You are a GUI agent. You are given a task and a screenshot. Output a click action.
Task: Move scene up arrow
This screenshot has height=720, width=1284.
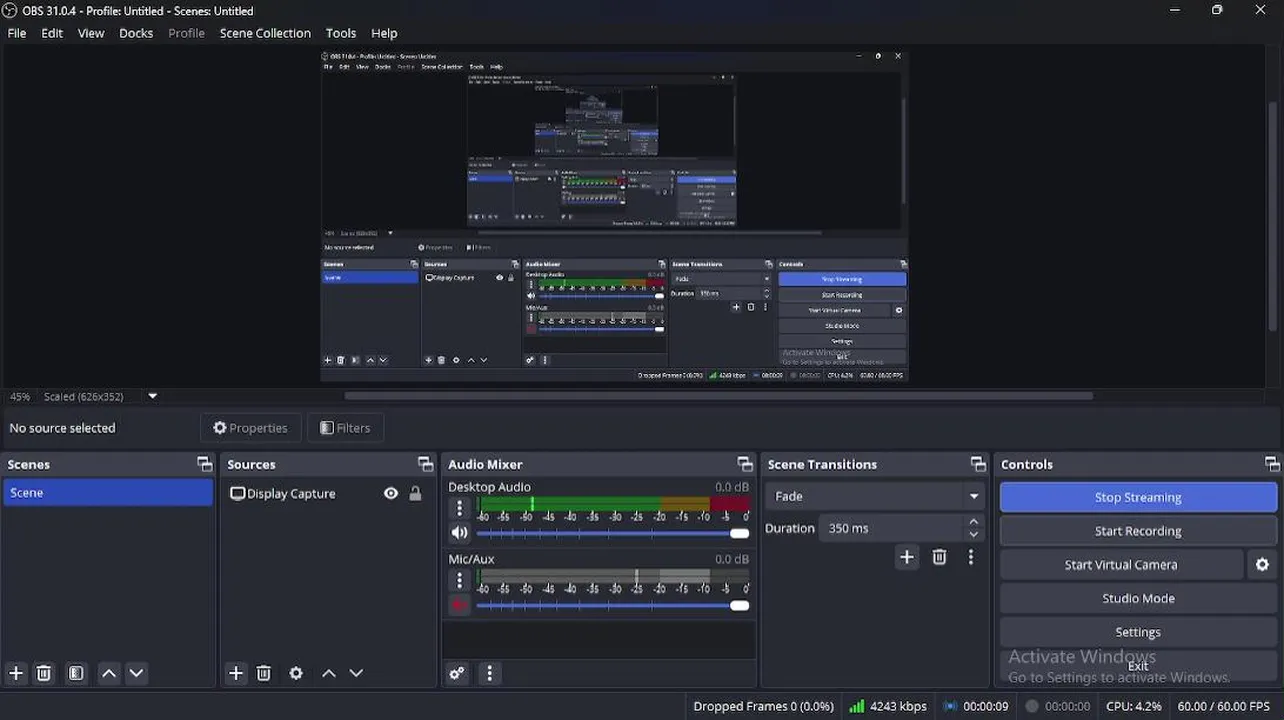[x=109, y=673]
